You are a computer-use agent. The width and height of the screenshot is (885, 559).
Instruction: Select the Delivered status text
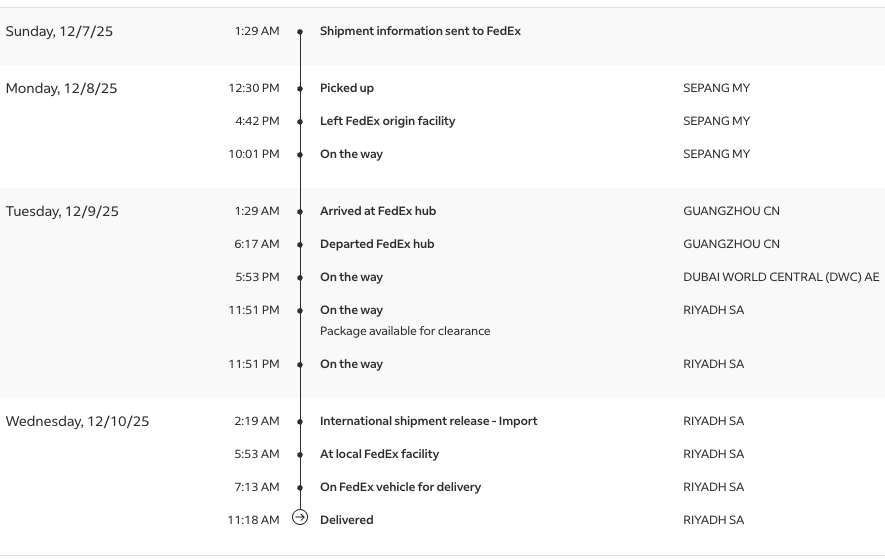[346, 520]
